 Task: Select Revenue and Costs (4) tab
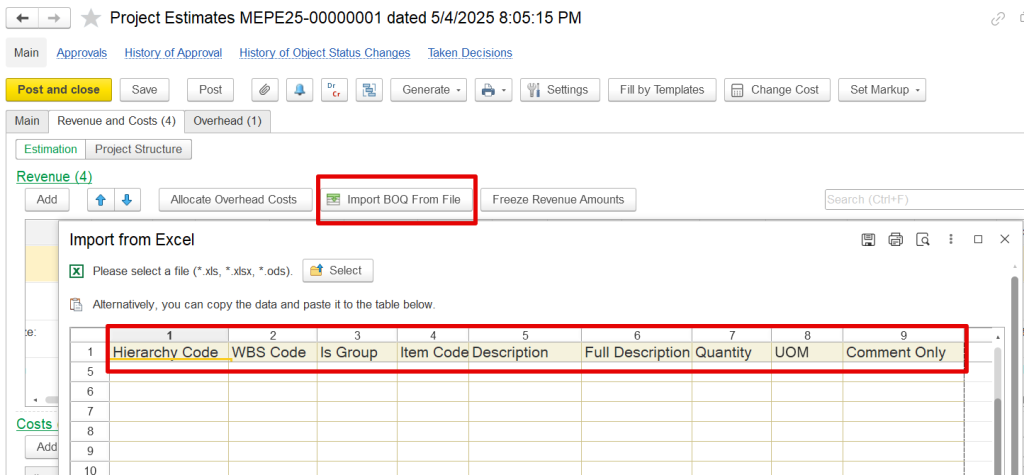point(116,121)
